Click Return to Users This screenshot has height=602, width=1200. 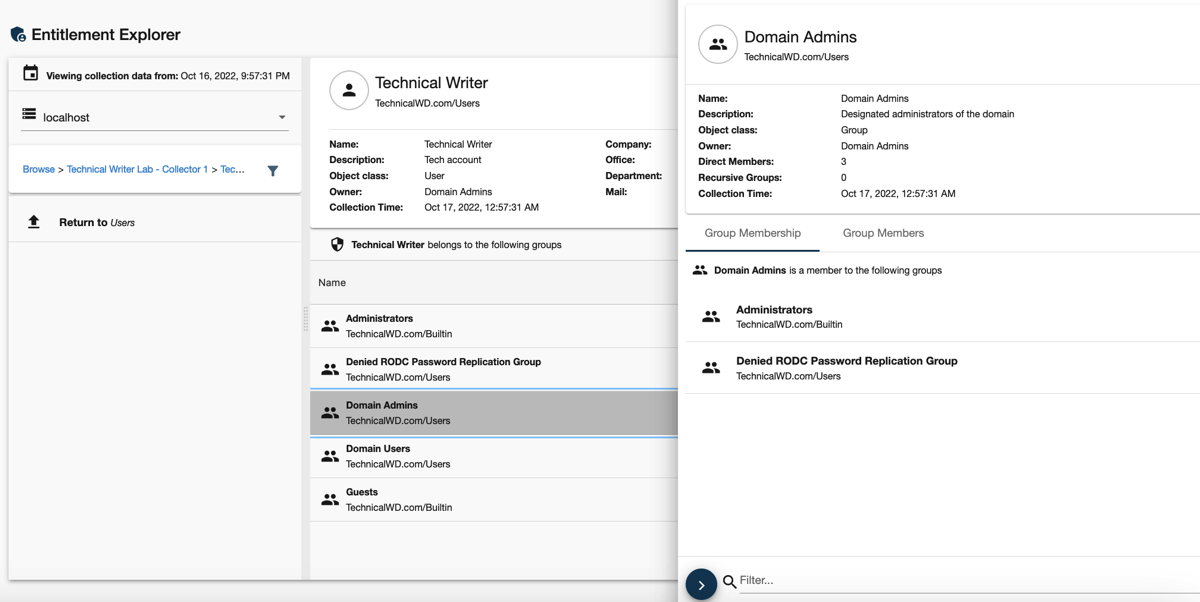tap(96, 222)
